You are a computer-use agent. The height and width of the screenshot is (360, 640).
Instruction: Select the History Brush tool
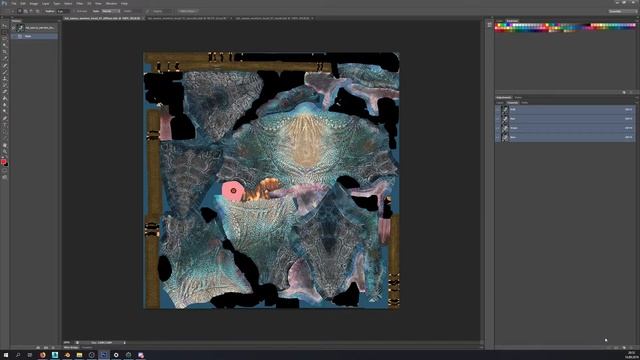(5, 85)
